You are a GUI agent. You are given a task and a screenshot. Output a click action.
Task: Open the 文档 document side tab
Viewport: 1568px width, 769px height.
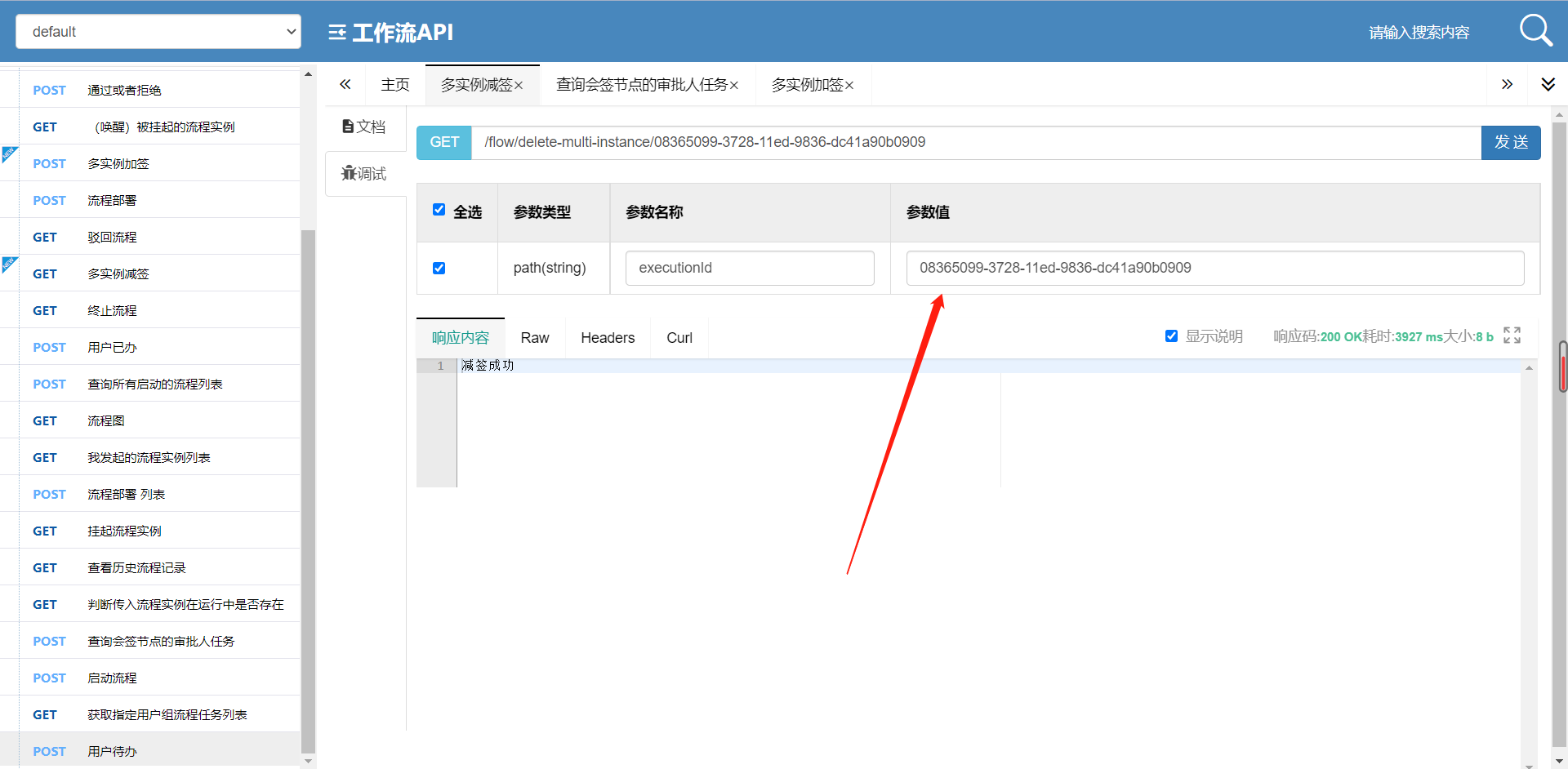click(x=365, y=127)
